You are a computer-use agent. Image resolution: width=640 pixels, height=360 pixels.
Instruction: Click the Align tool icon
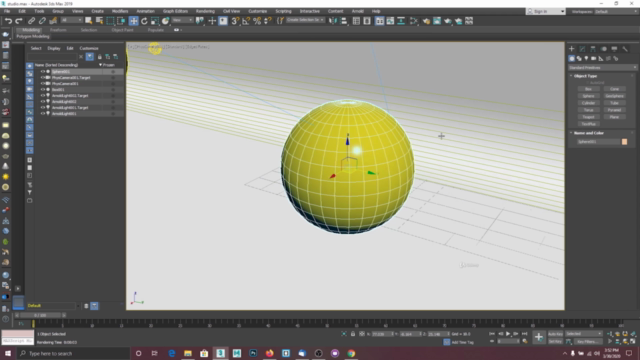point(344,20)
